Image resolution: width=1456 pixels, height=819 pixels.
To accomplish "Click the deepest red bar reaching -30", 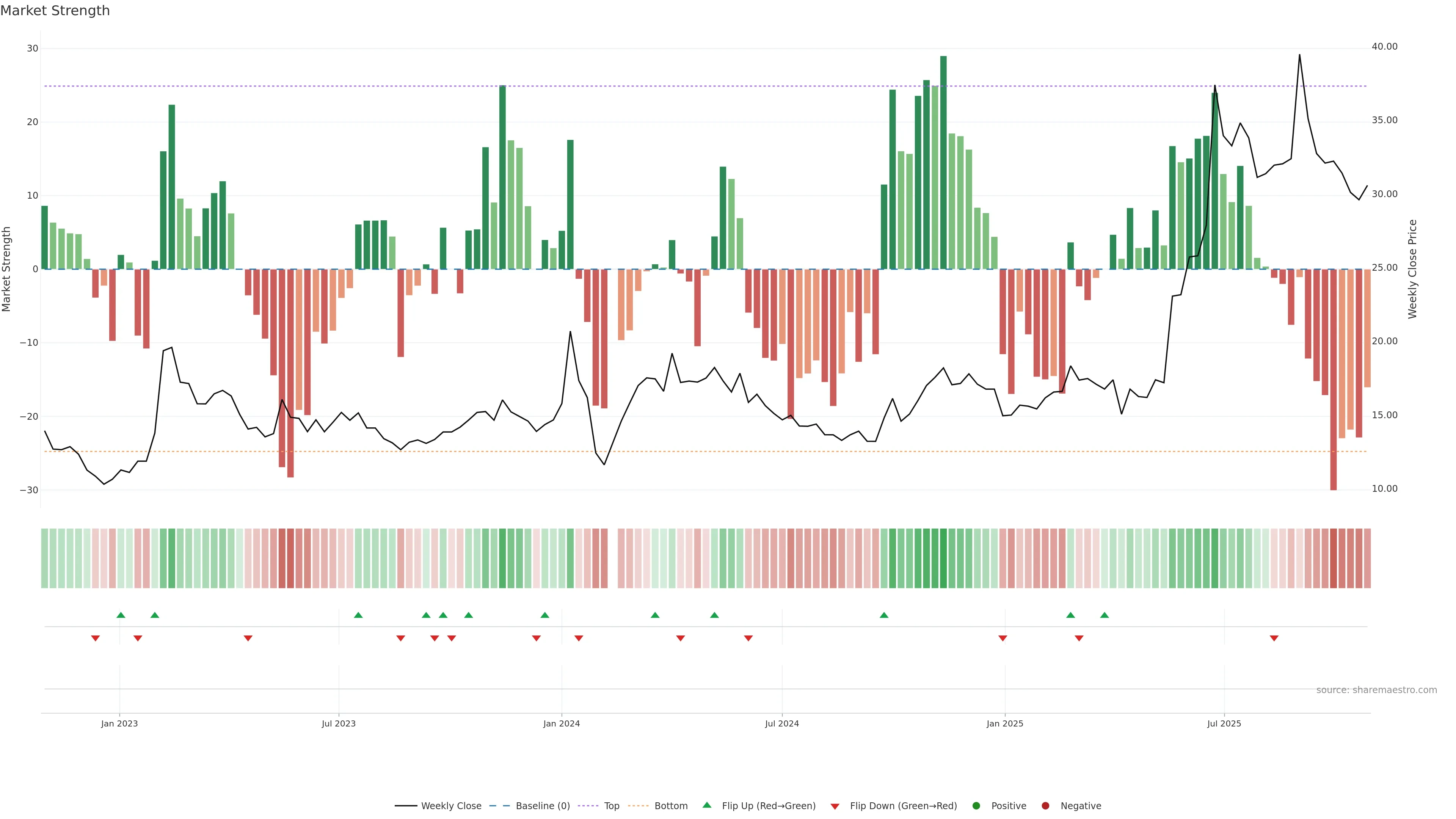I will 1334,379.
